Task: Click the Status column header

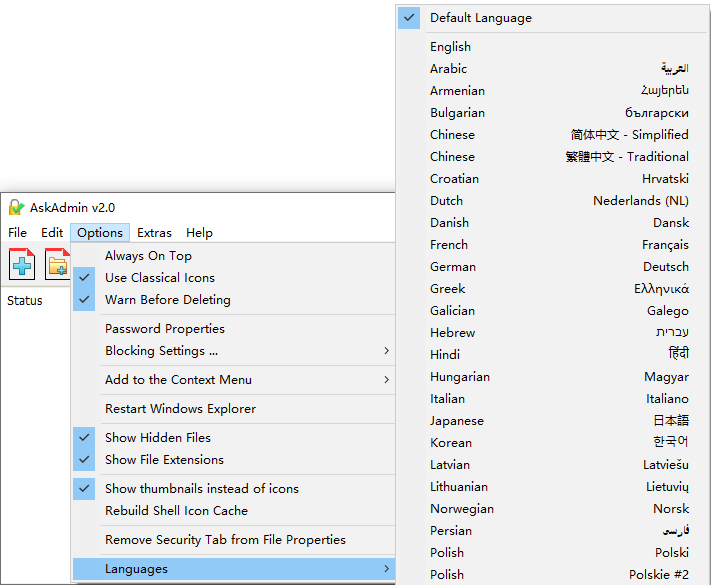Action: point(25,301)
